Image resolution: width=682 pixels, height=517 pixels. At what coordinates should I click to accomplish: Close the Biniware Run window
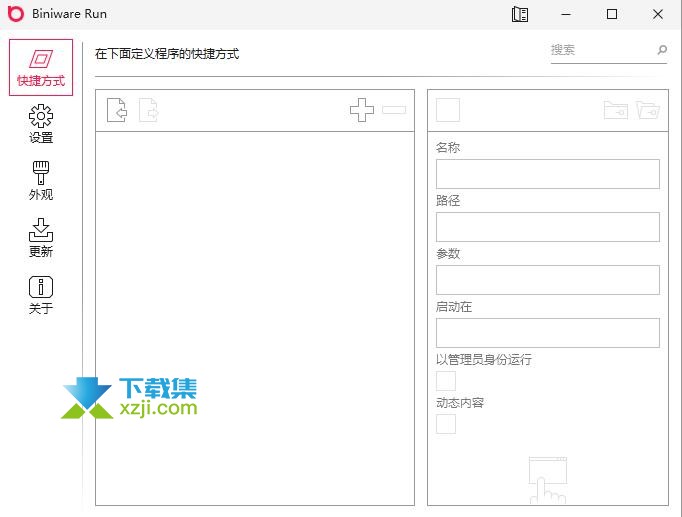[658, 14]
